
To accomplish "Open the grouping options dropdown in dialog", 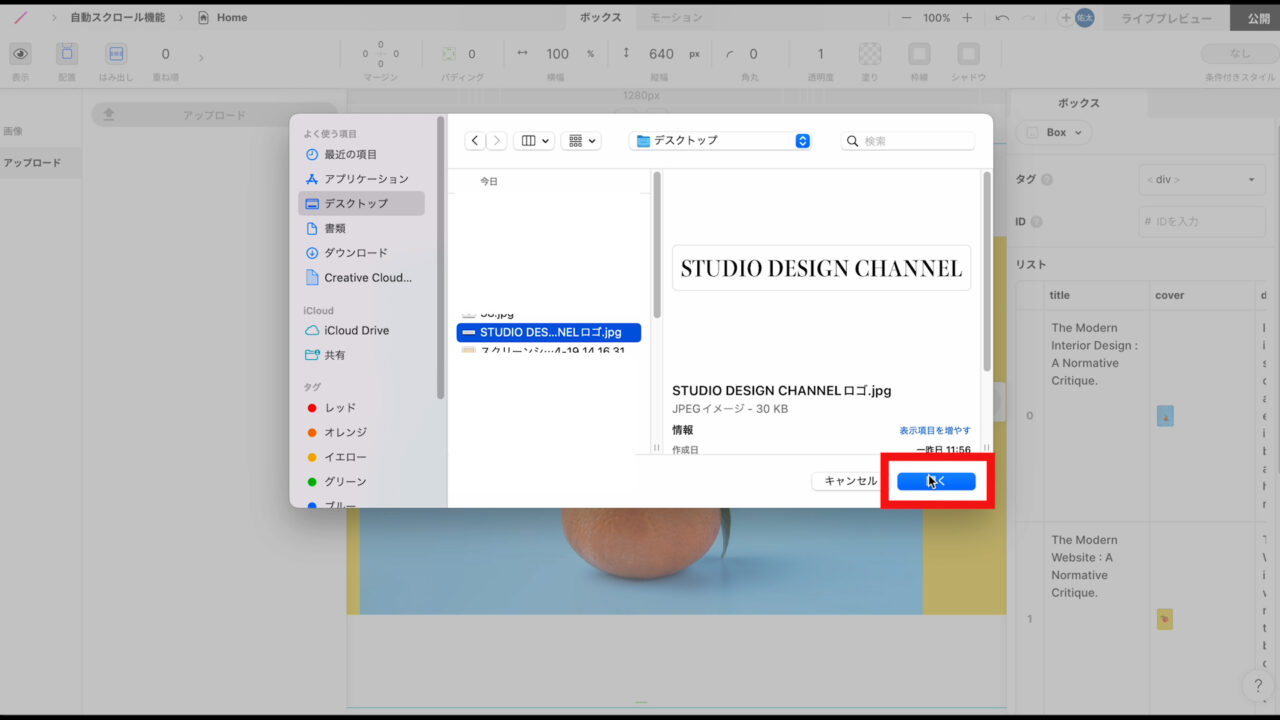I will 581,141.
